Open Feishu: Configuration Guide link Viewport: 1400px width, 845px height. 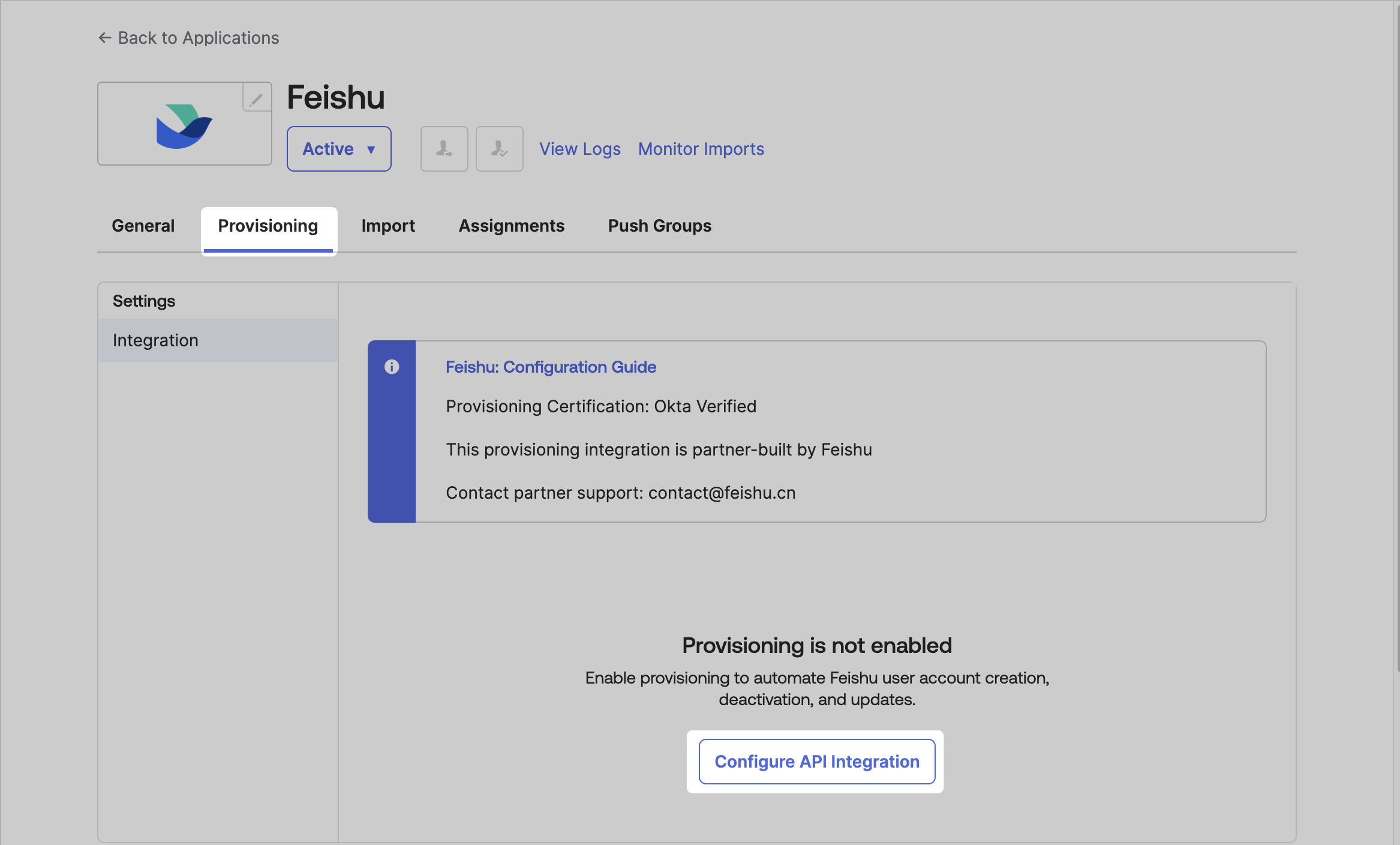click(551, 367)
